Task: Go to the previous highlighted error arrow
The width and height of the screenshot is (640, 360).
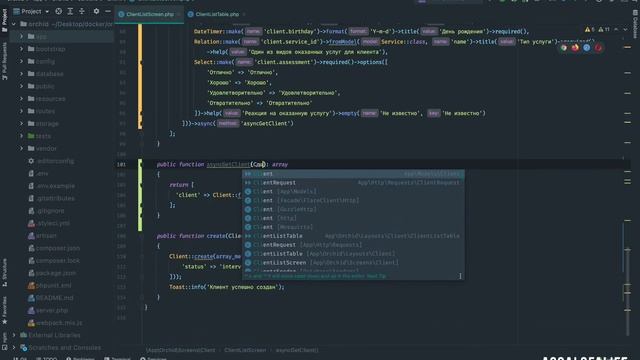Action: tap(616, 29)
